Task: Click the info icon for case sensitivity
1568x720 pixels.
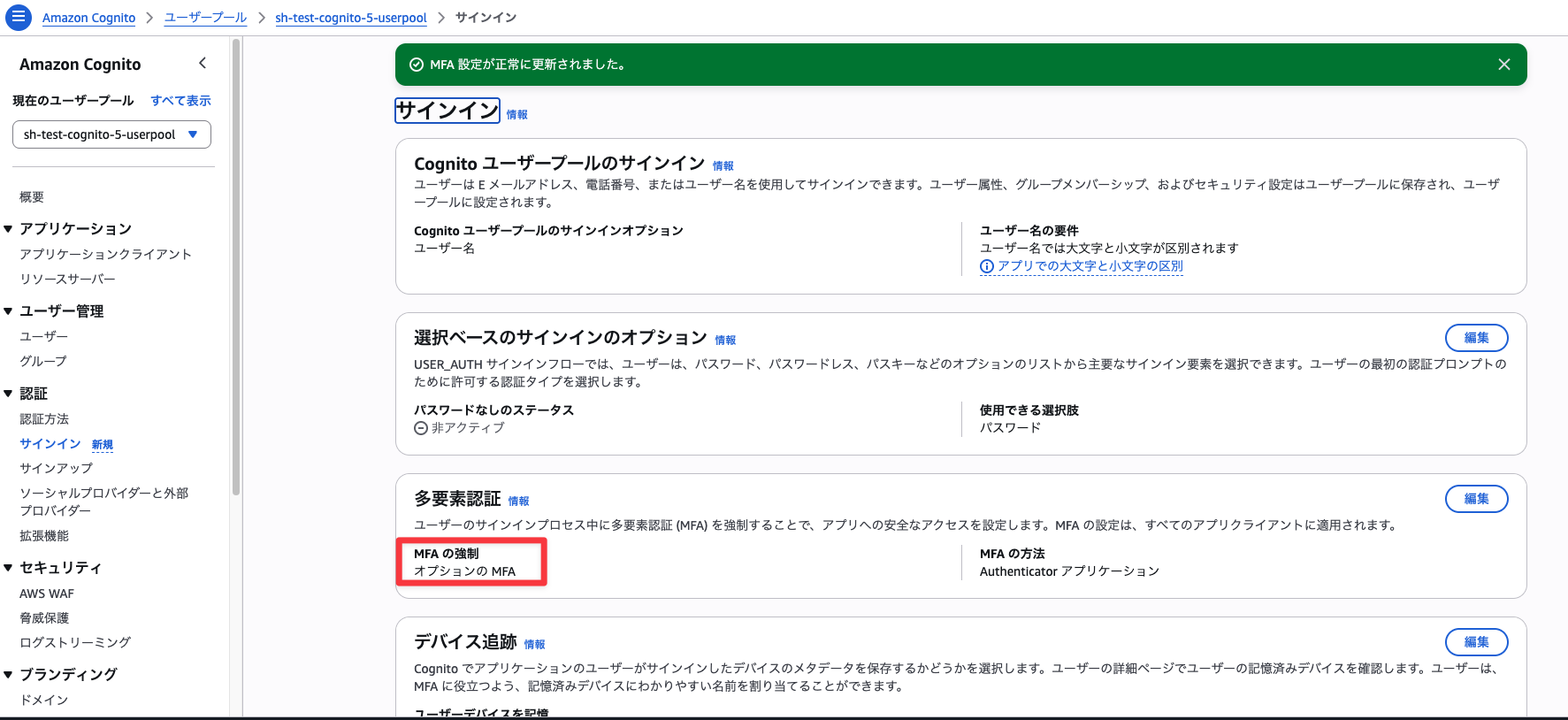Action: [987, 266]
